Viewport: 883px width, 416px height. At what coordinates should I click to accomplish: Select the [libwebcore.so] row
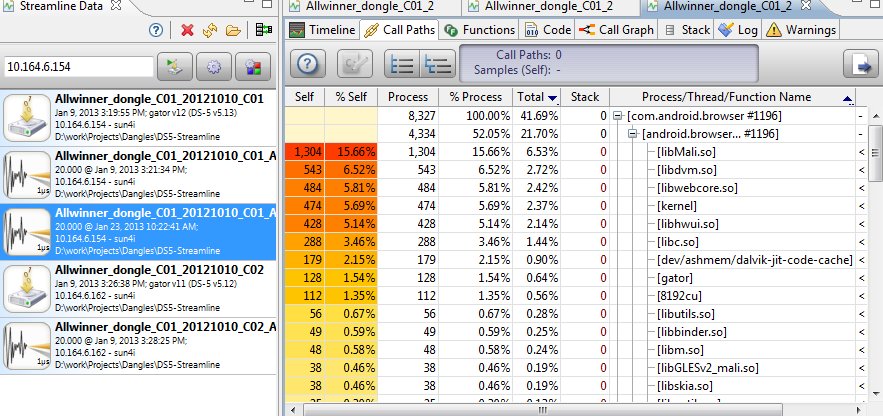coord(576,188)
